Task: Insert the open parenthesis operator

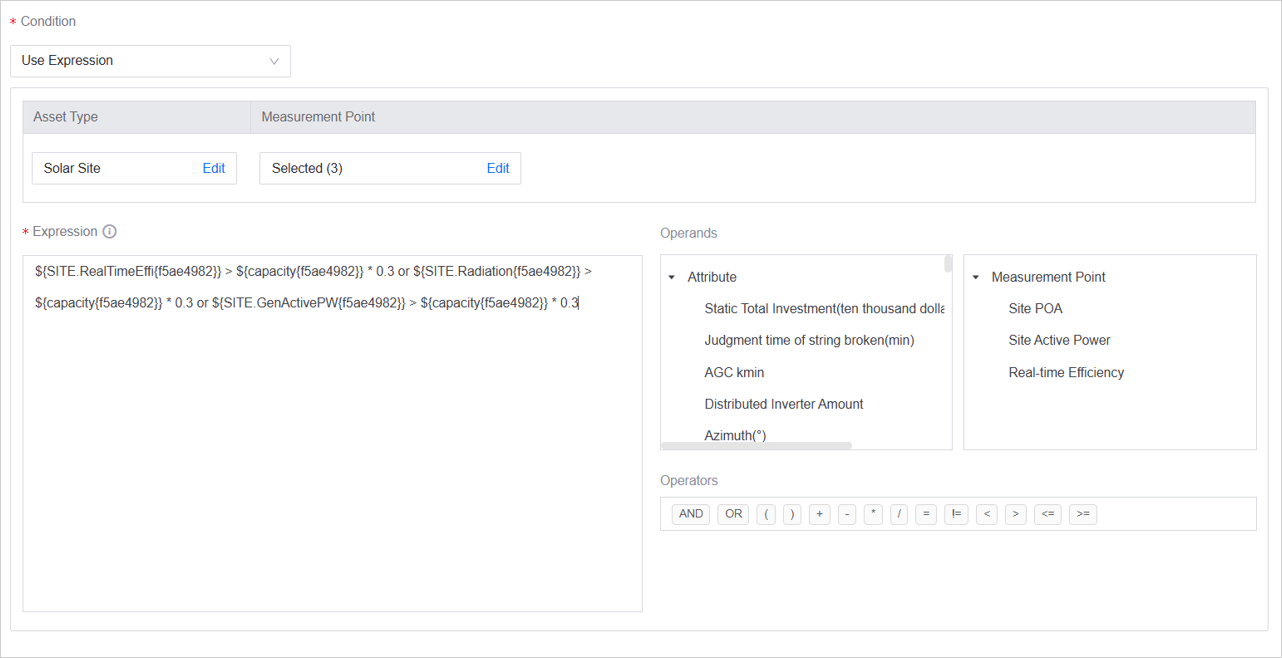Action: point(766,514)
